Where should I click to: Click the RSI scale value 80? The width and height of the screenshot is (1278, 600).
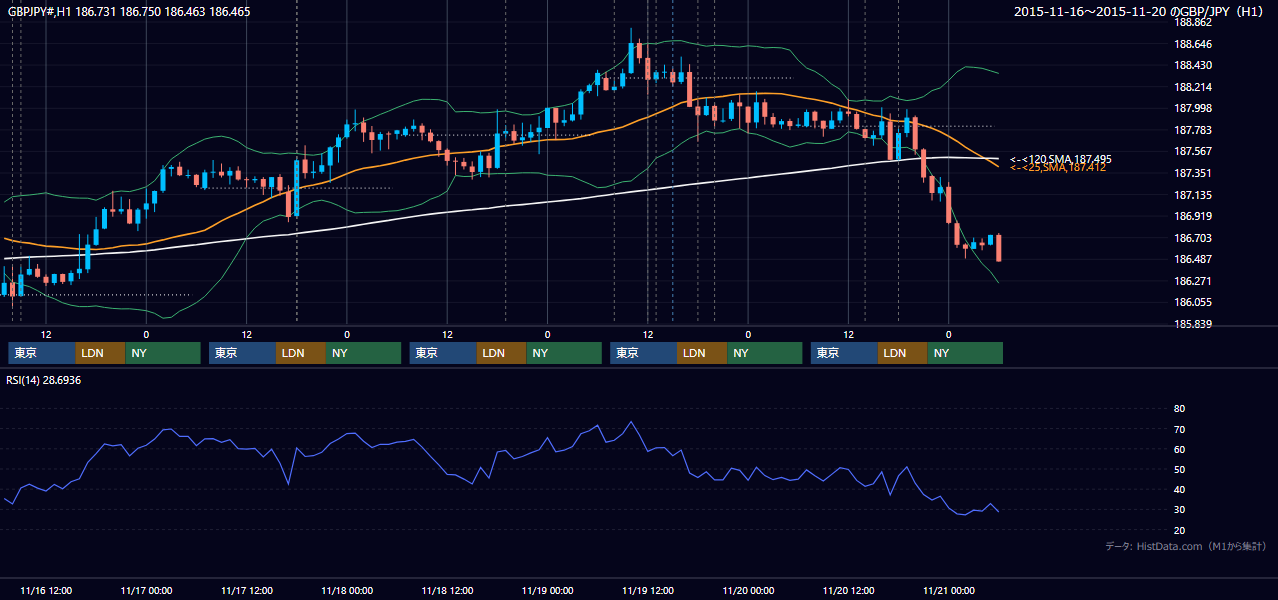(x=1179, y=409)
